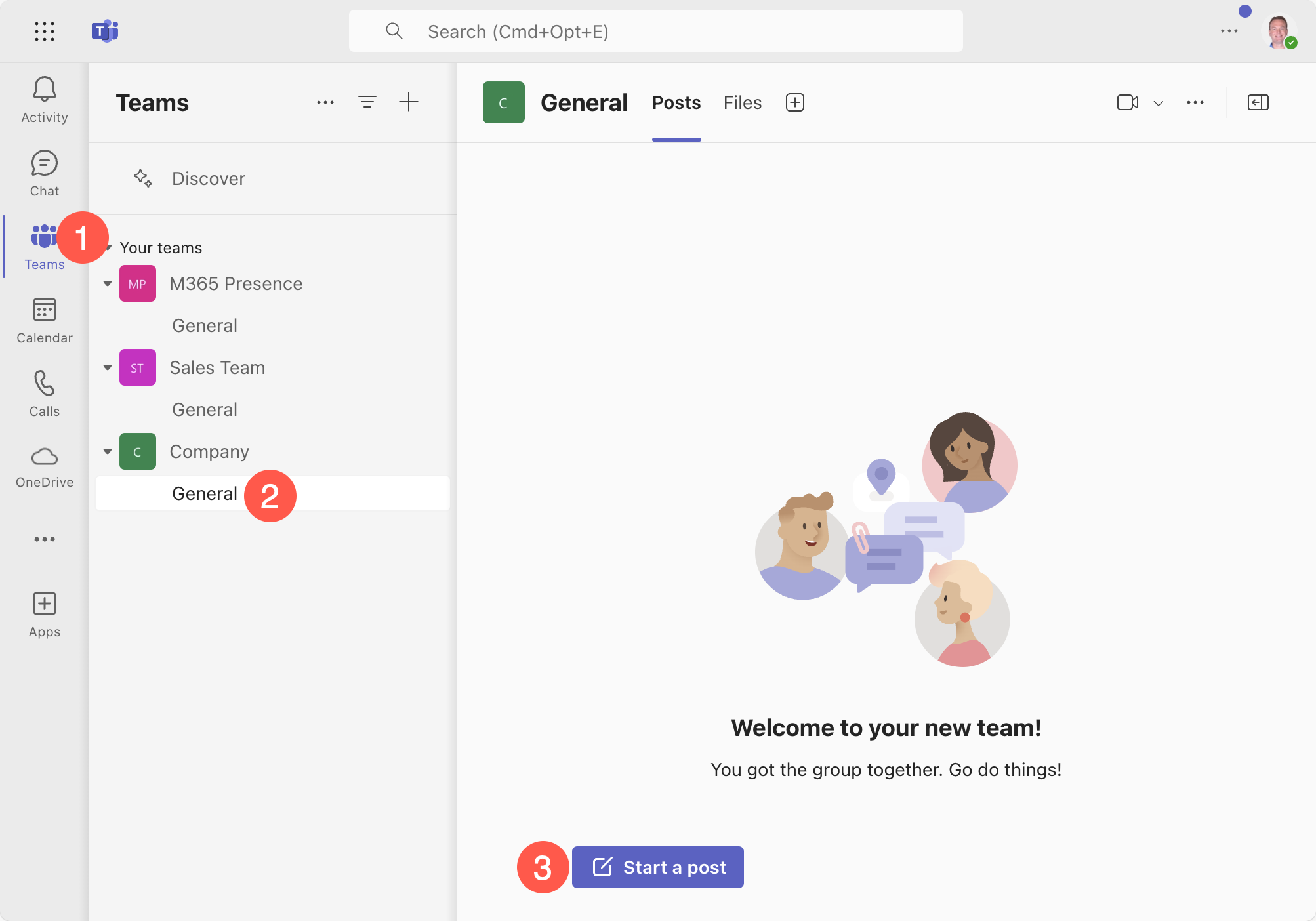Select Posts tab in General channel
The image size is (1316, 921).
click(677, 101)
